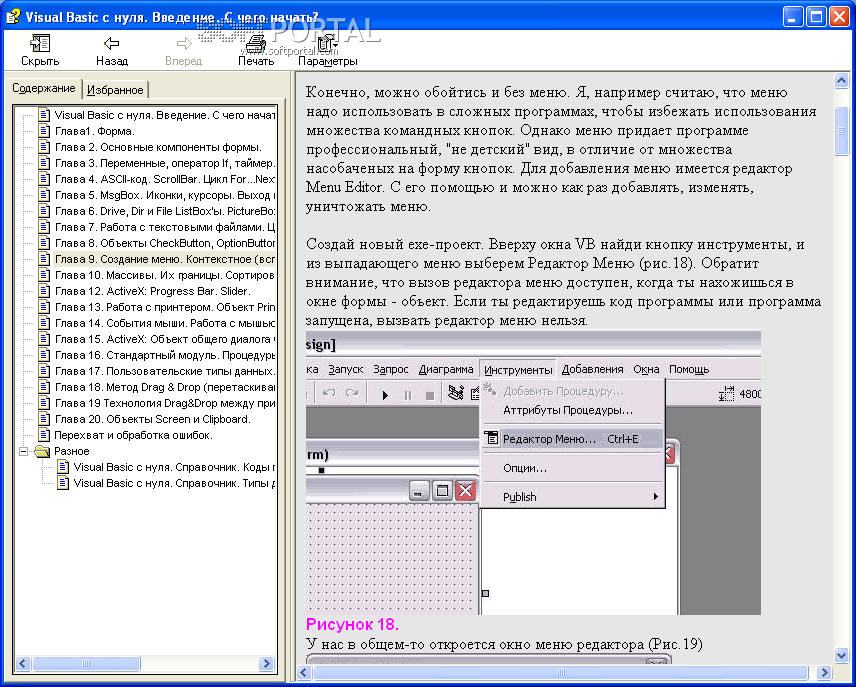Click page icon beside Перехват и обработка ошибок
This screenshot has width=856, height=687.
point(44,435)
